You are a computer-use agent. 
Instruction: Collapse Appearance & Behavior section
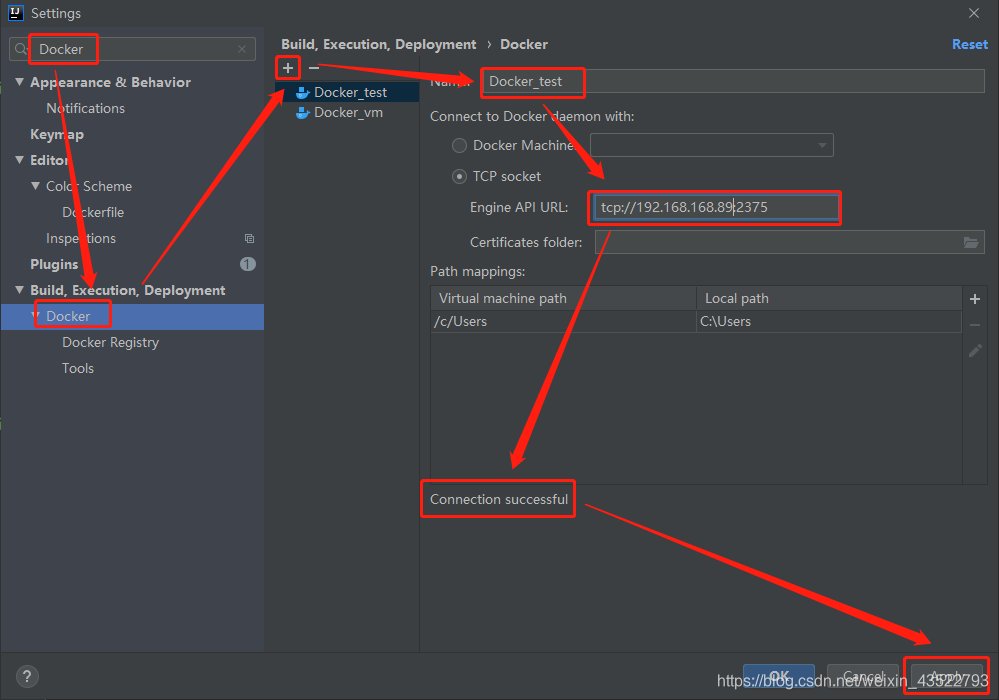[20, 82]
